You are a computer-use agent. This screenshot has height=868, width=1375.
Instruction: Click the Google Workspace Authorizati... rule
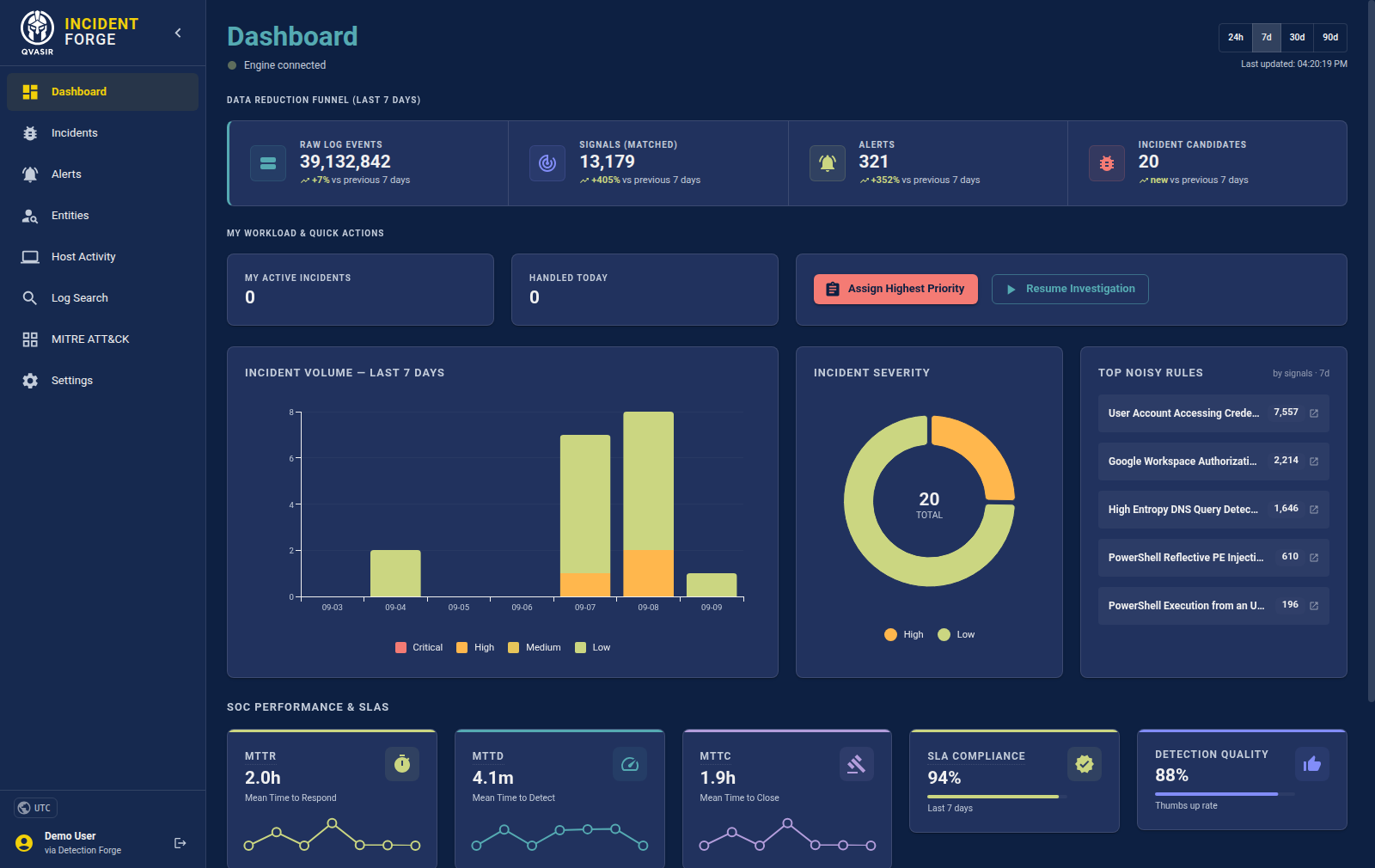(1213, 462)
